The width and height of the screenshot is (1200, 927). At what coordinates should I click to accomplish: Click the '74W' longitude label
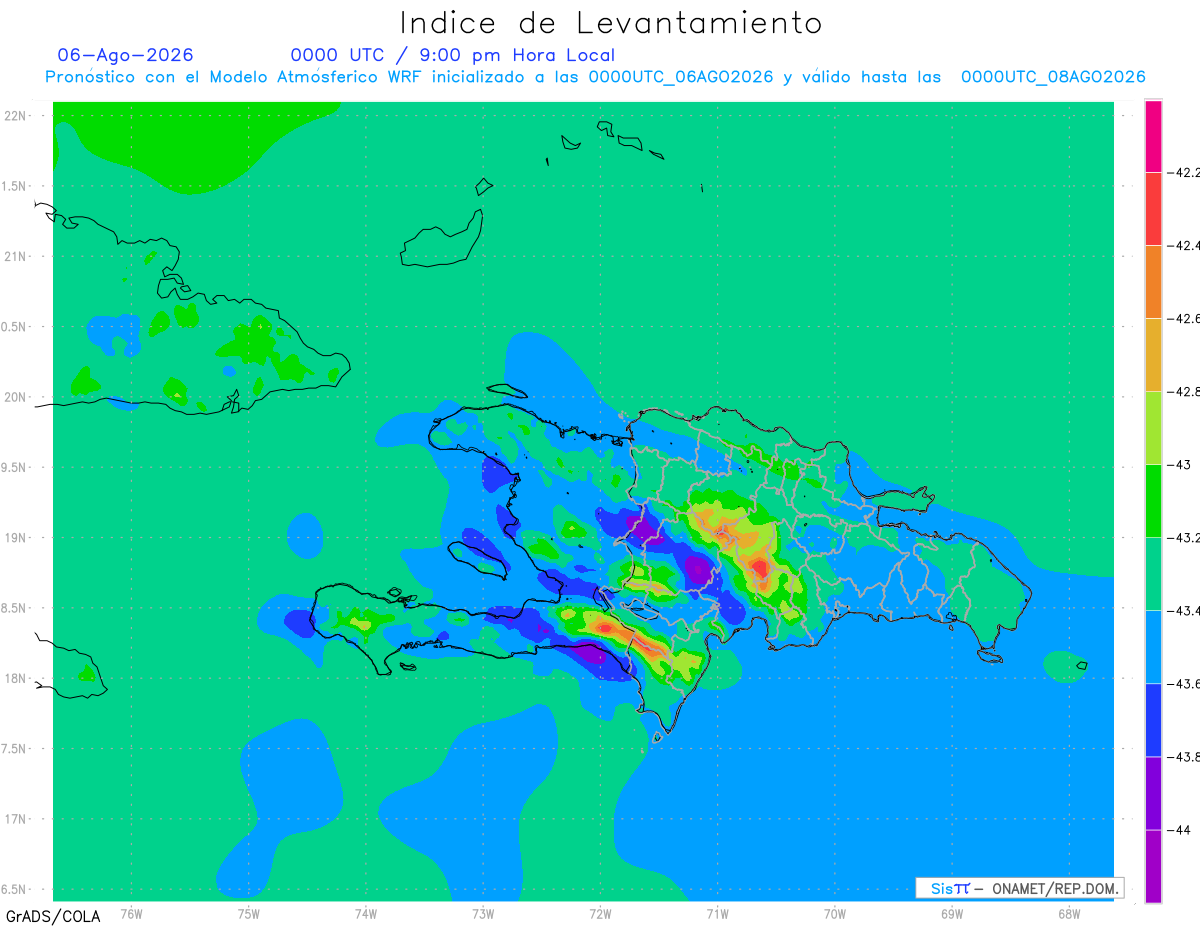(366, 913)
